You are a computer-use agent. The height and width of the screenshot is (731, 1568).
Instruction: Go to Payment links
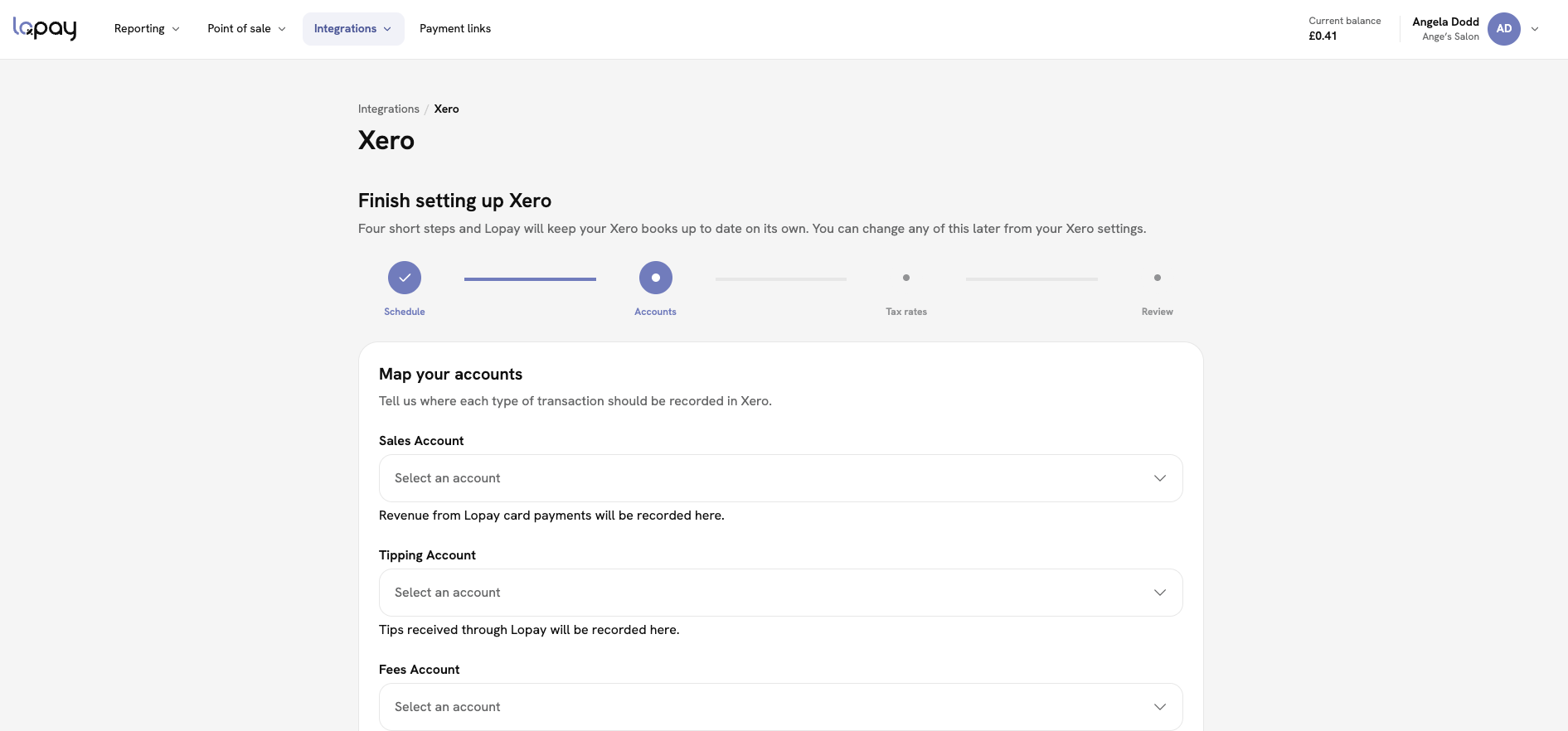coord(455,29)
